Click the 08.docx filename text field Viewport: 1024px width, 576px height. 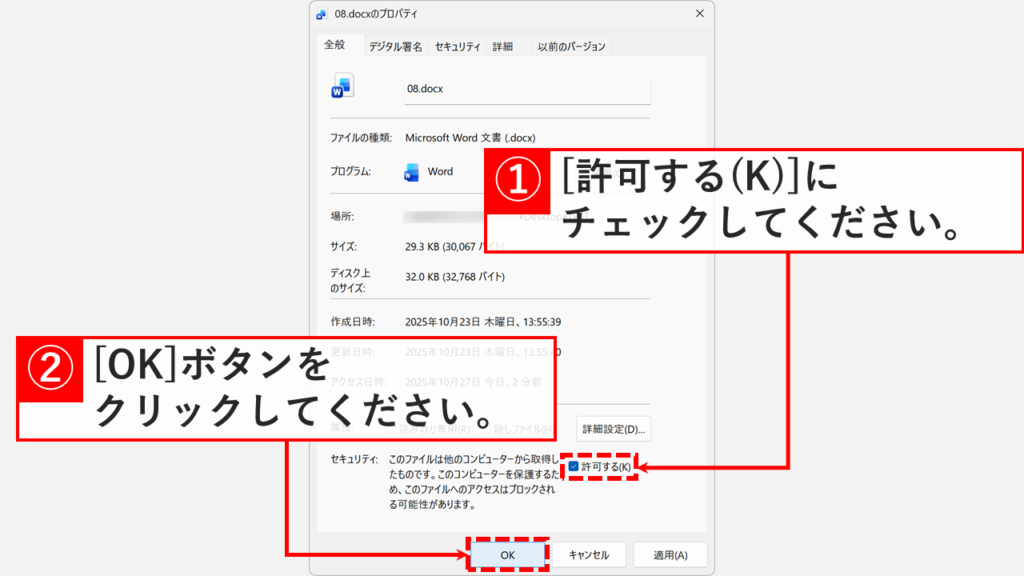(527, 89)
